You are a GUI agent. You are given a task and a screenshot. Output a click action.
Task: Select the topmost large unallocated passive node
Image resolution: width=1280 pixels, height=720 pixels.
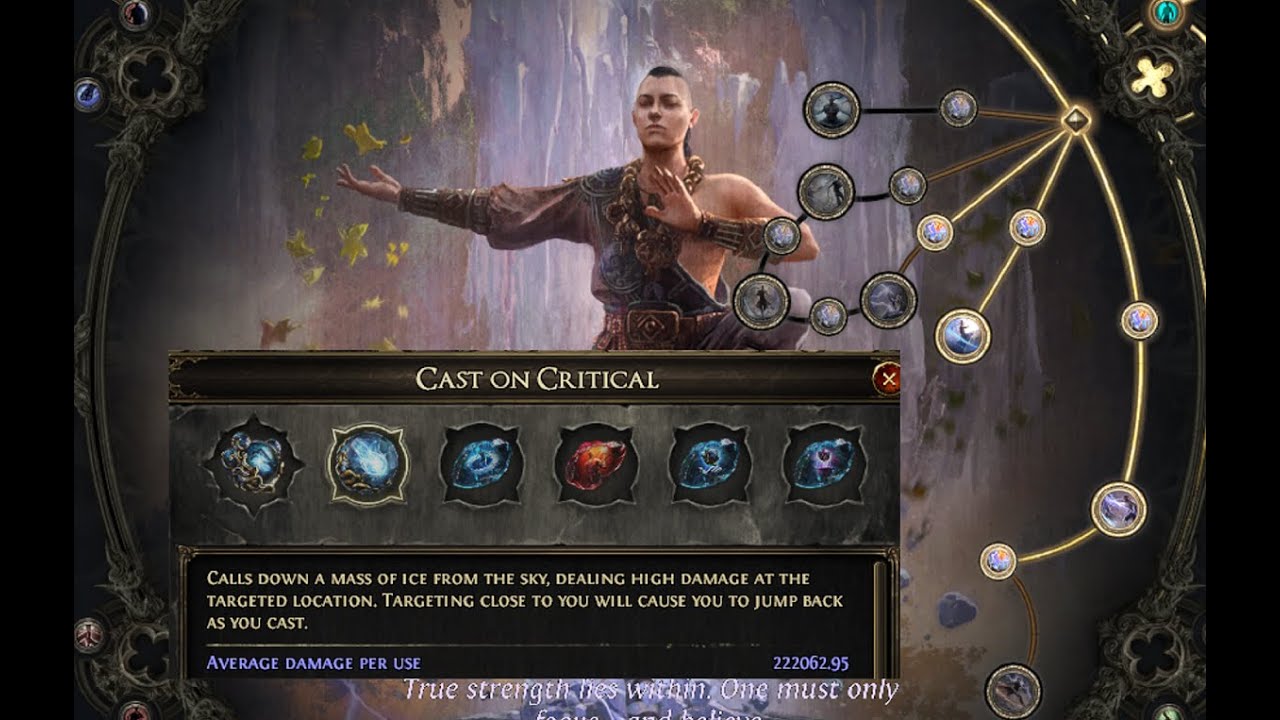[832, 110]
